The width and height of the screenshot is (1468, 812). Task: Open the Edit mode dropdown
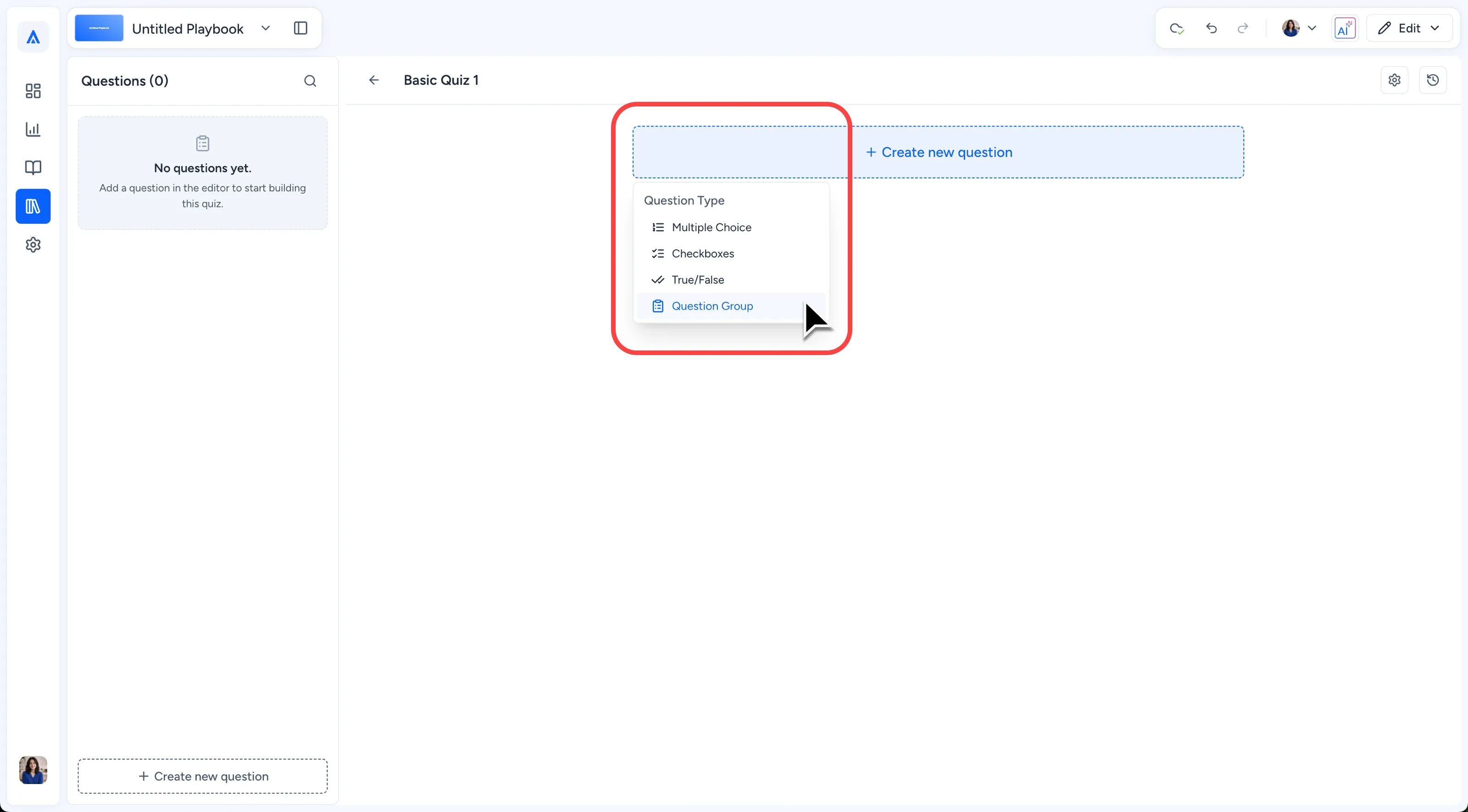coord(1409,28)
